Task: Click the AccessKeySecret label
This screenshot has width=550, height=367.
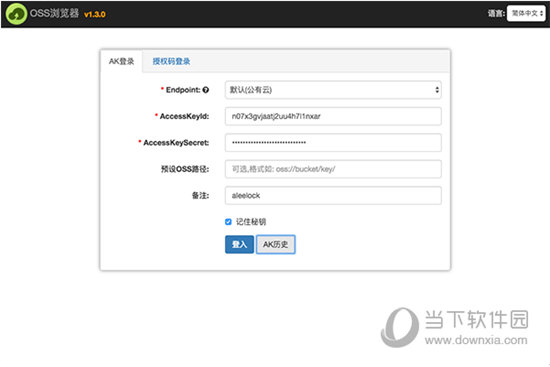Action: point(176,142)
